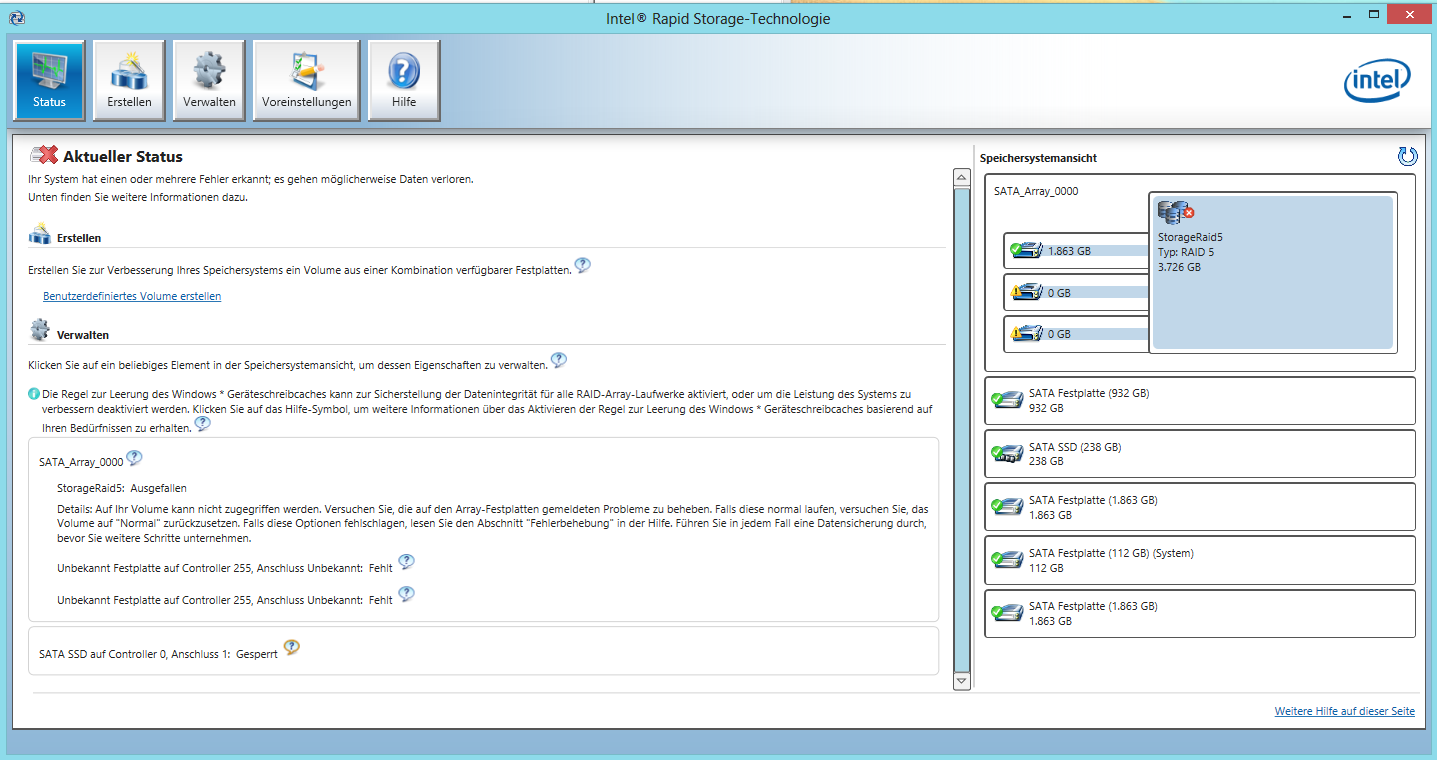Open Weitere Hilfe auf dieser Seite
This screenshot has height=760, width=1437.
1344,711
